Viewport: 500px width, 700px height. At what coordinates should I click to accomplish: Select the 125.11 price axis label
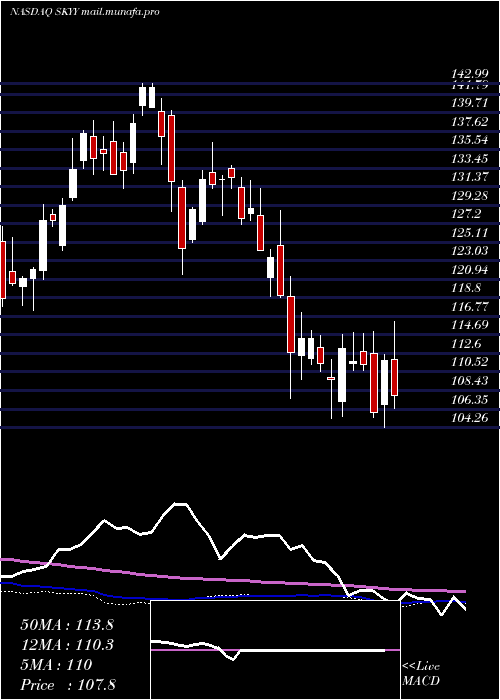pos(470,233)
